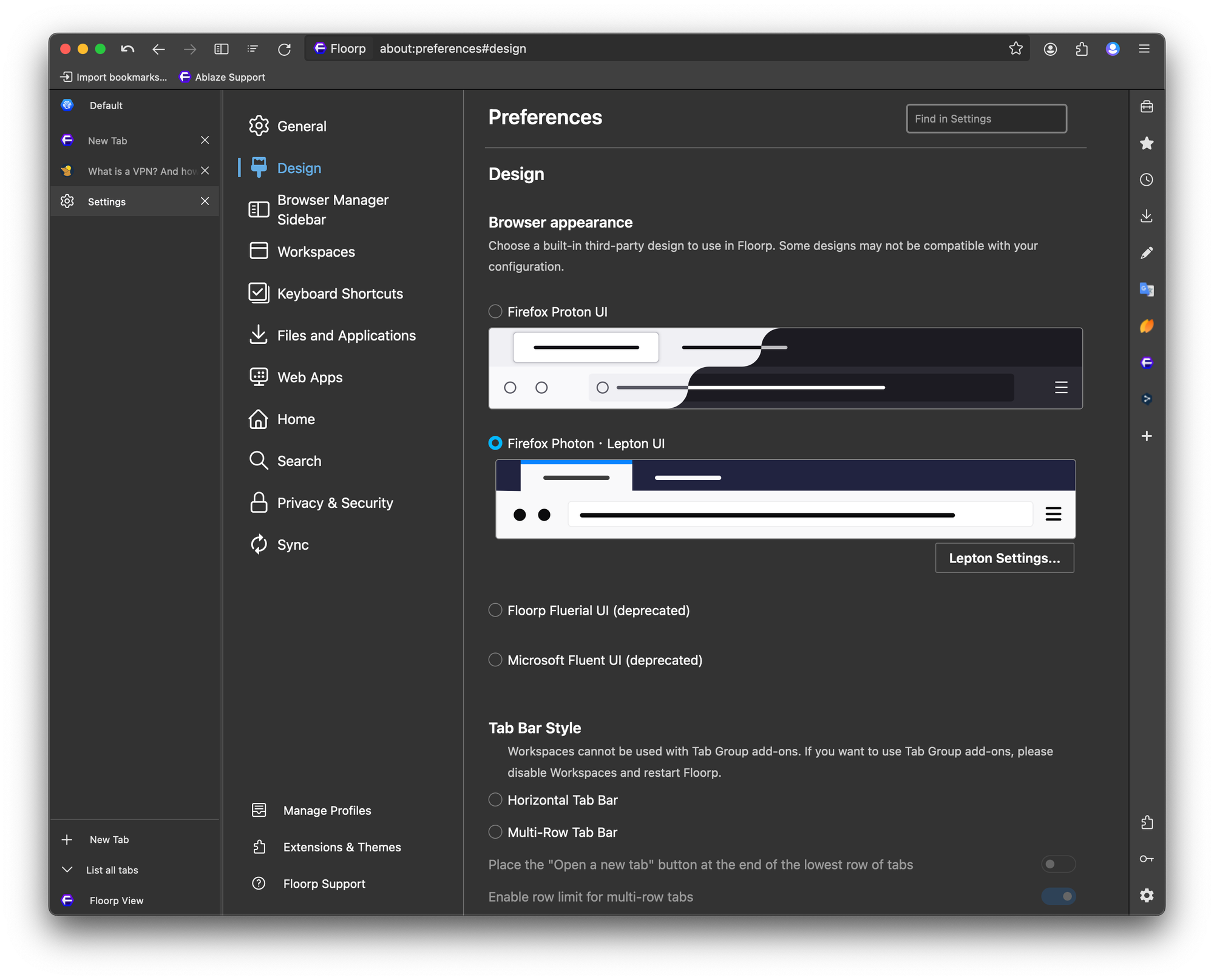Select Firefox Photon Lepton UI radio button
Screen dimensions: 1214x980
click(x=495, y=443)
